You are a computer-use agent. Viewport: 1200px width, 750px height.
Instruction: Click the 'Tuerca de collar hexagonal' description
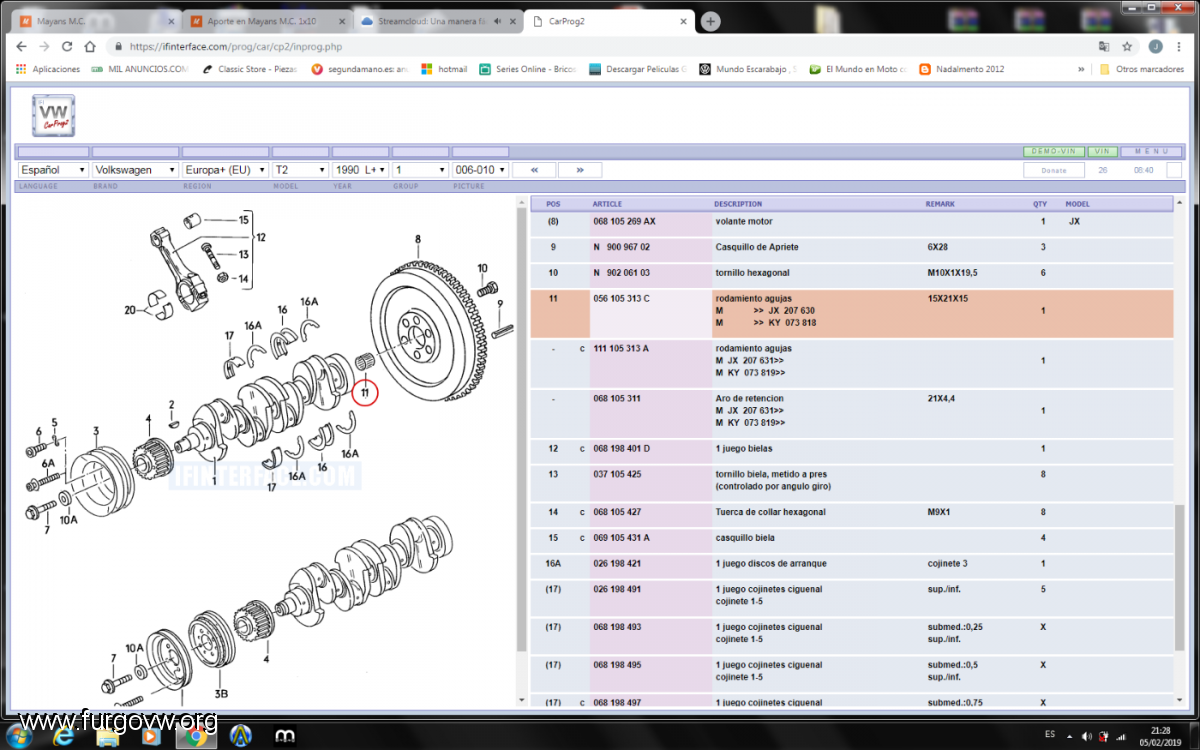pyautogui.click(x=770, y=512)
